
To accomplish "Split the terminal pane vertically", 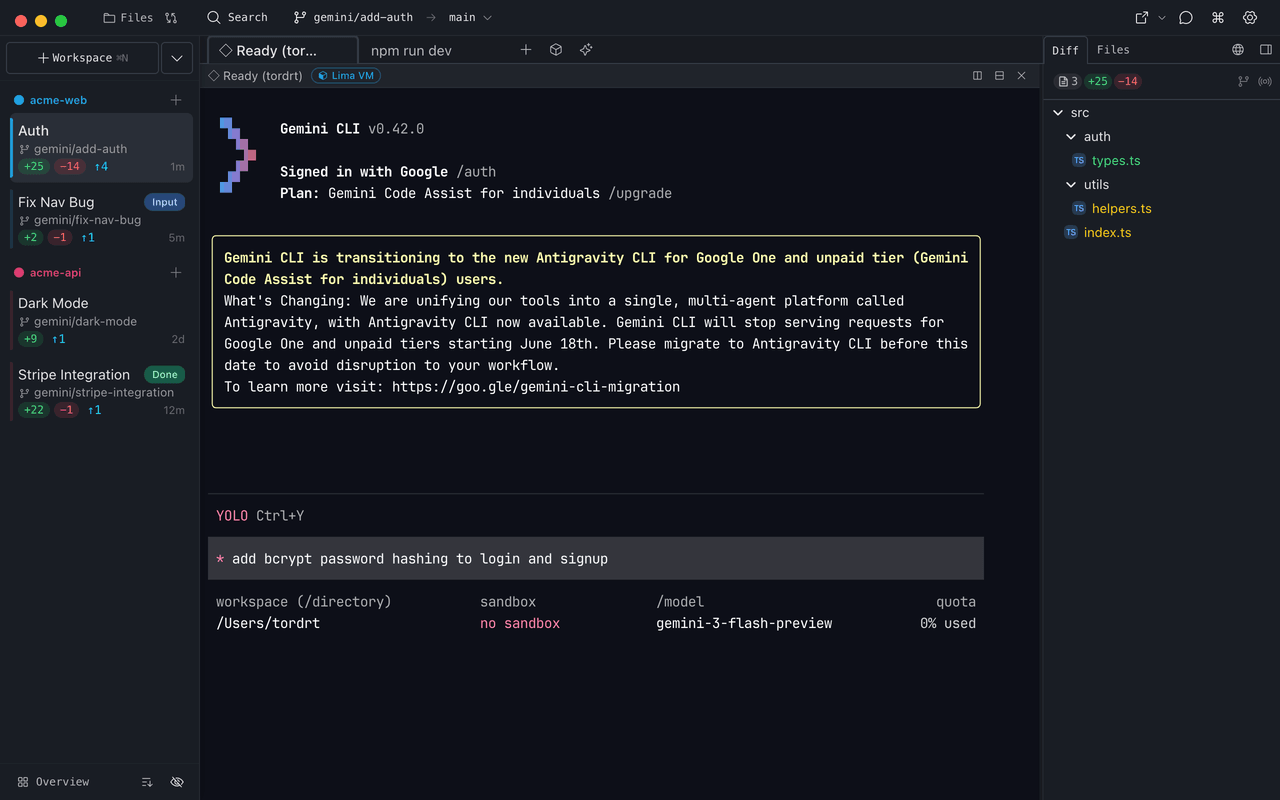I will 977,76.
